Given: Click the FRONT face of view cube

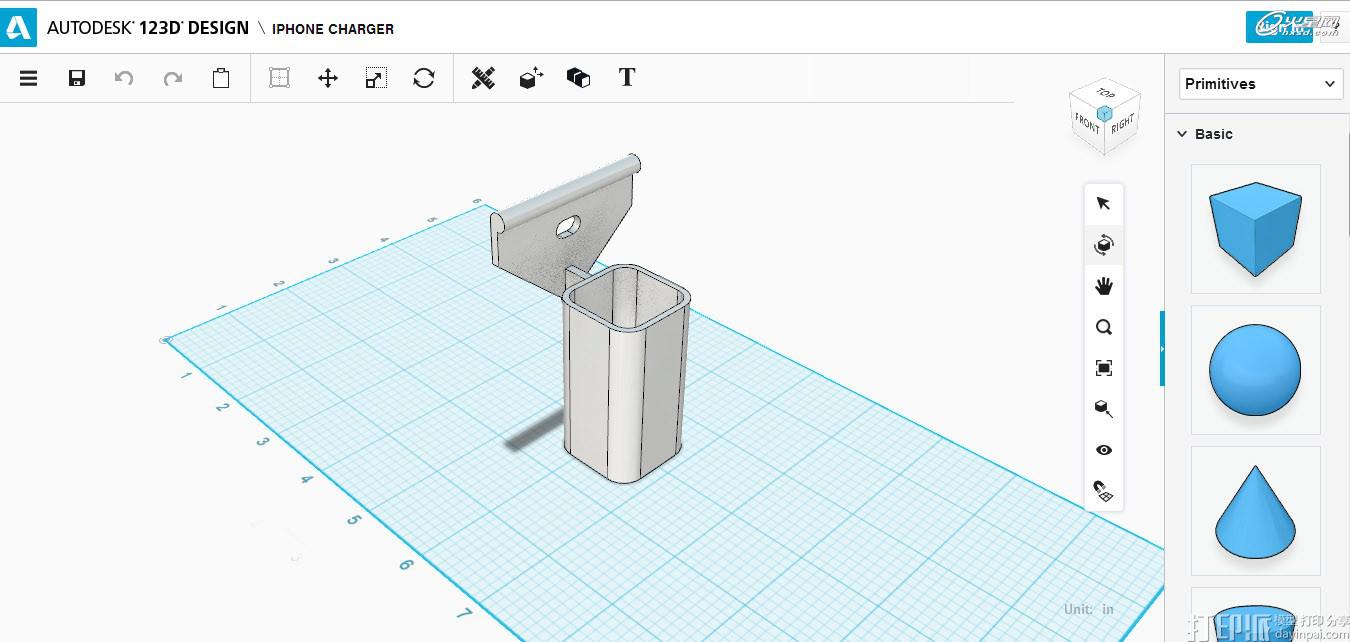Looking at the screenshot, I should 1087,124.
